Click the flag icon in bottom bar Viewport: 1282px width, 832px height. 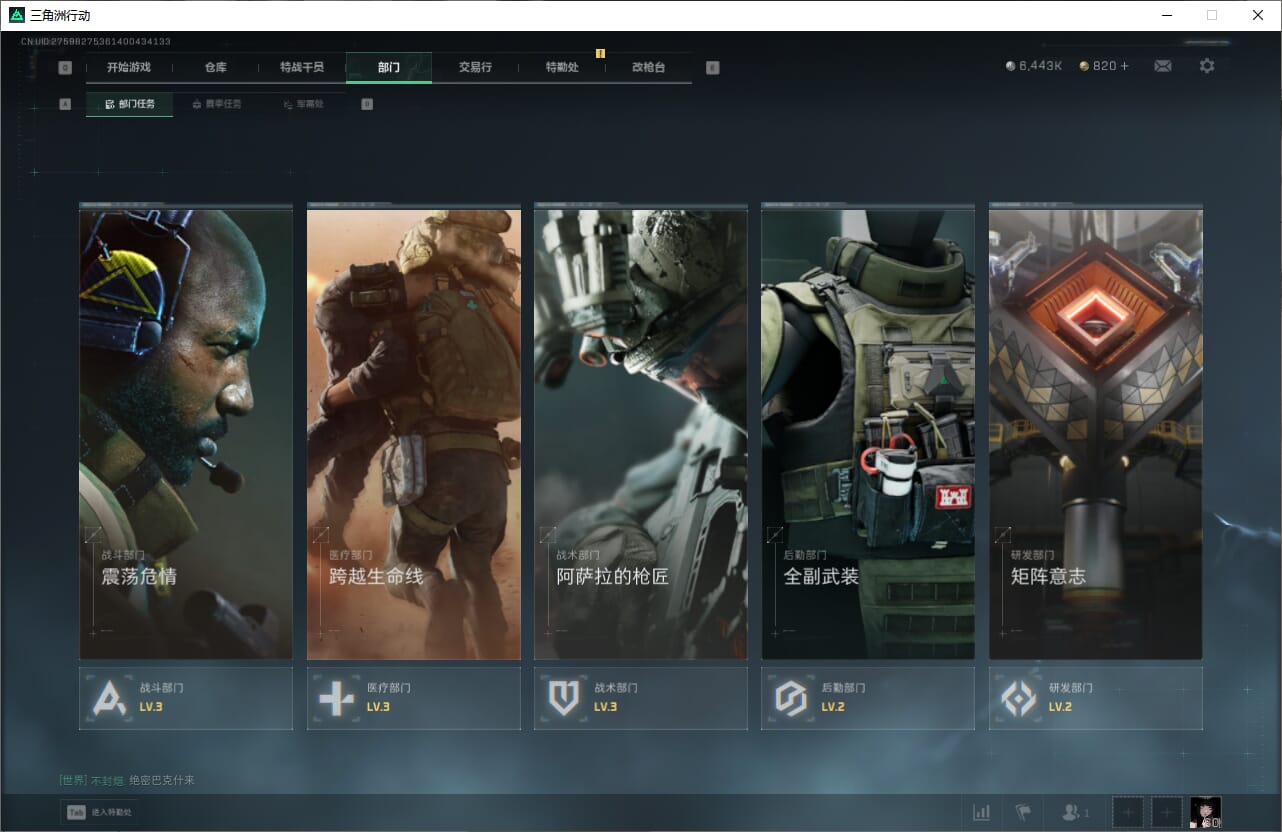1023,812
